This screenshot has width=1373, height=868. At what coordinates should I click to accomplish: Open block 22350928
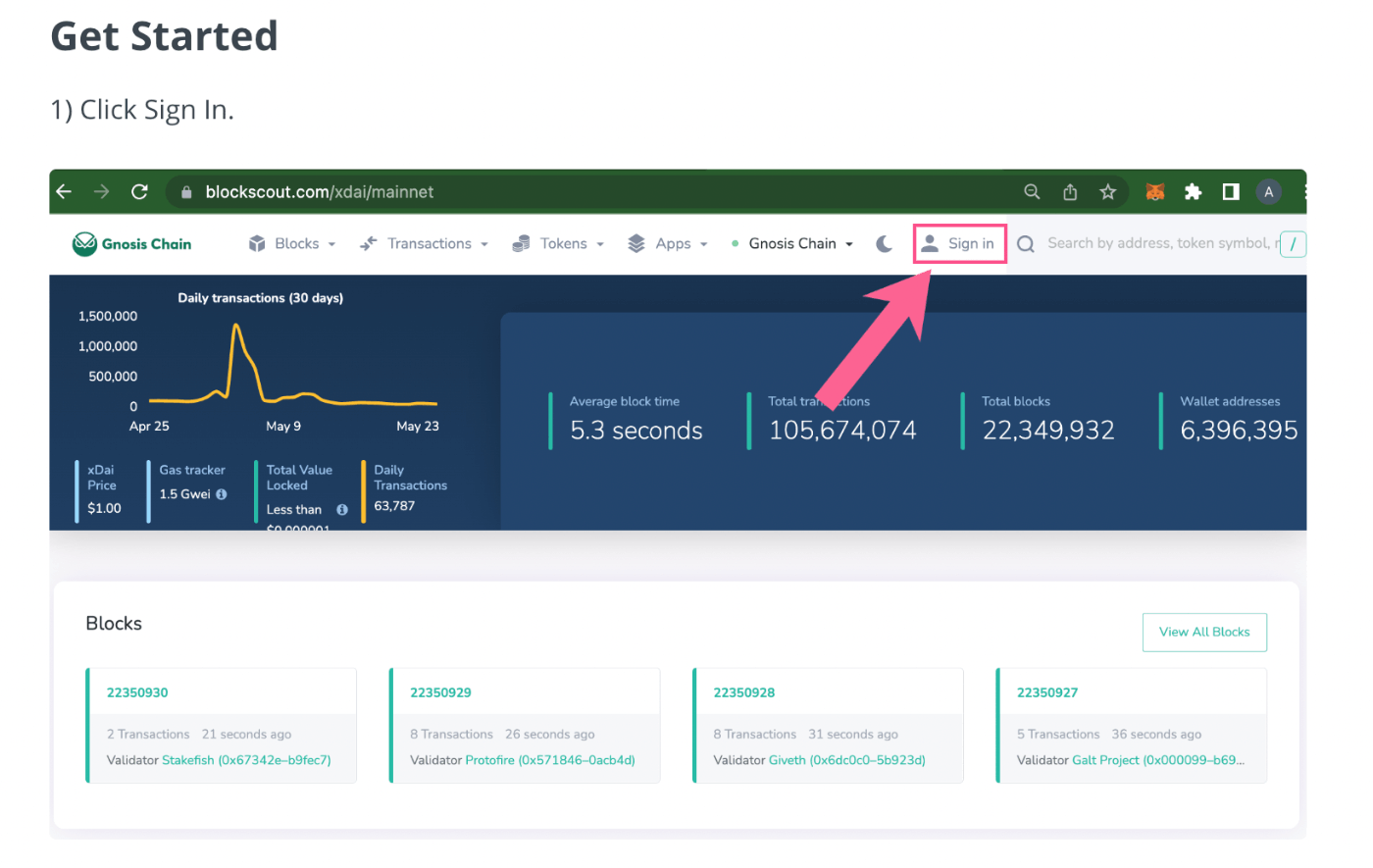click(744, 693)
